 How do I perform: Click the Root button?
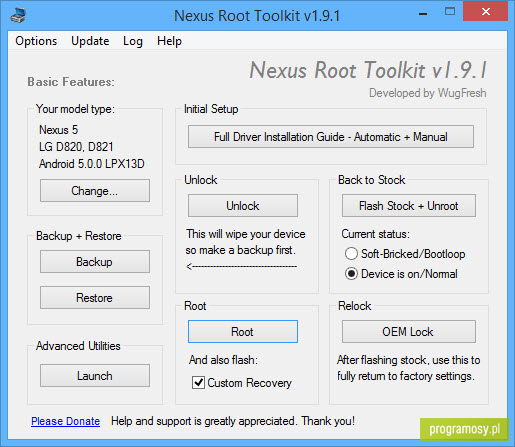243,332
